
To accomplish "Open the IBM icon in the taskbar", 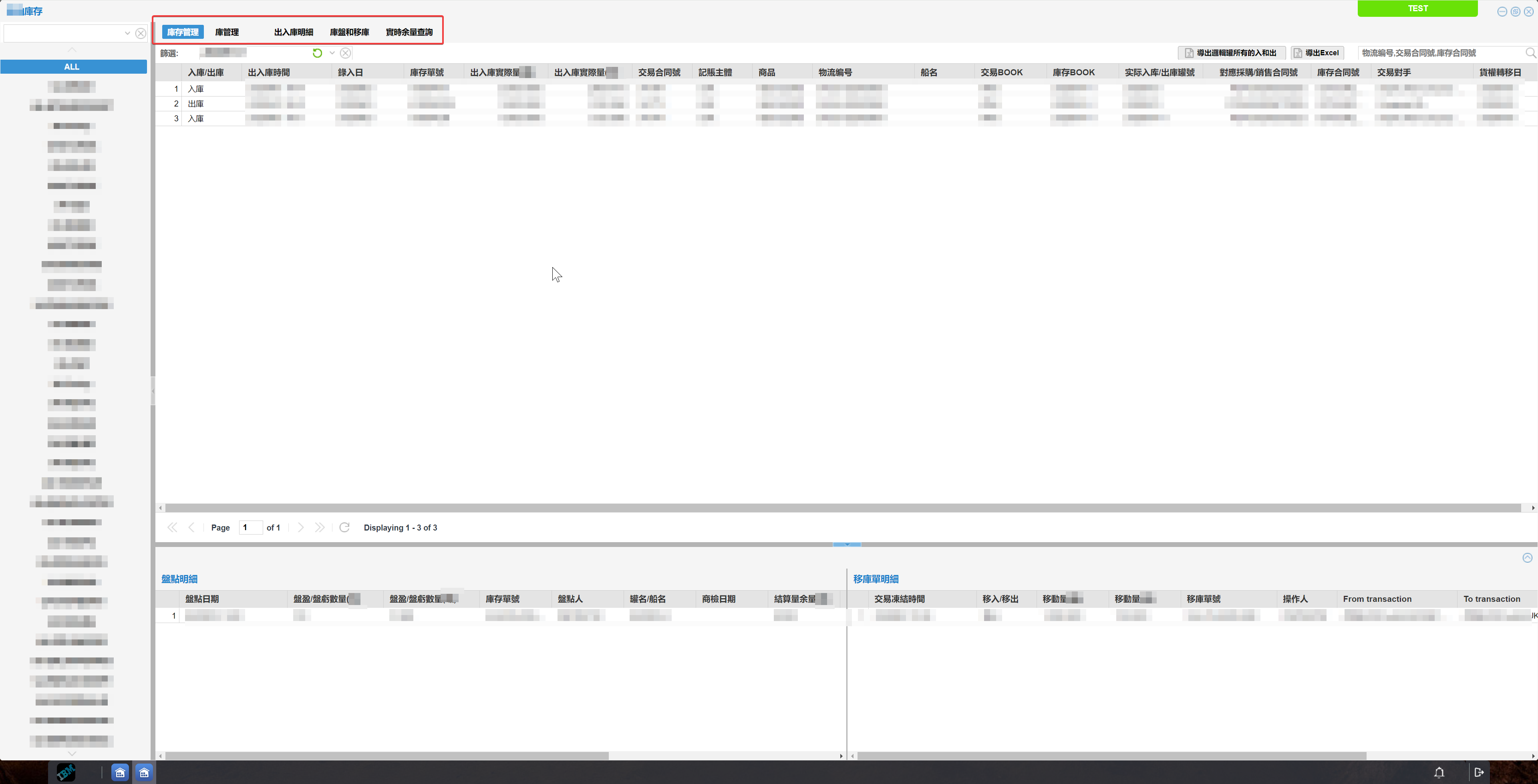I will coord(66,772).
